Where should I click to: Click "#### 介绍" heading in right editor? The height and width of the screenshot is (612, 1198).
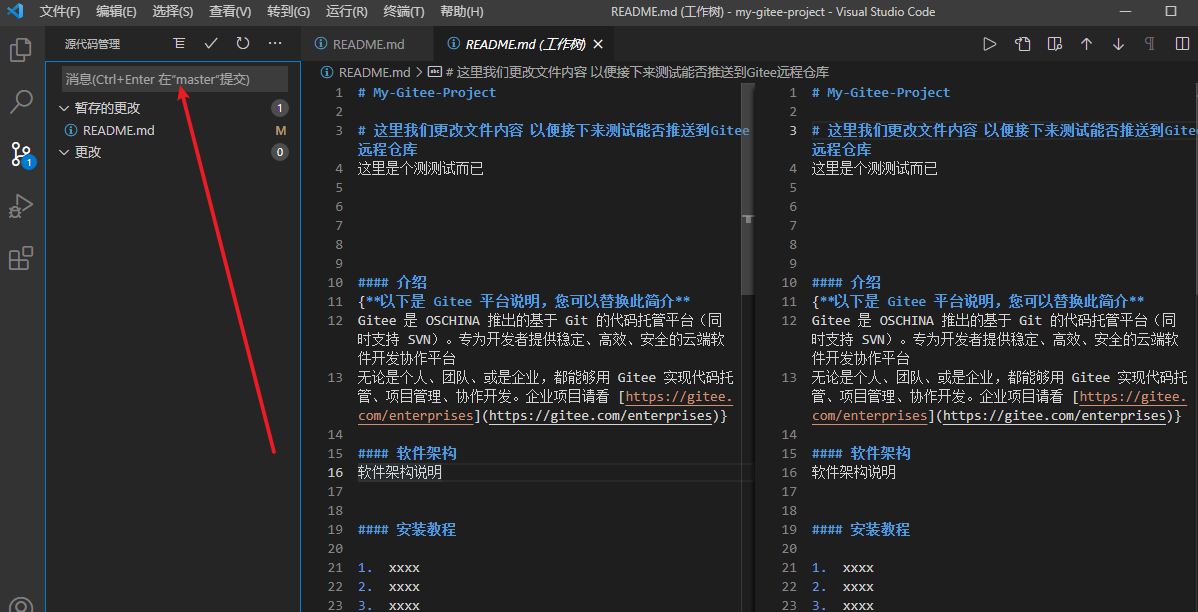[846, 283]
